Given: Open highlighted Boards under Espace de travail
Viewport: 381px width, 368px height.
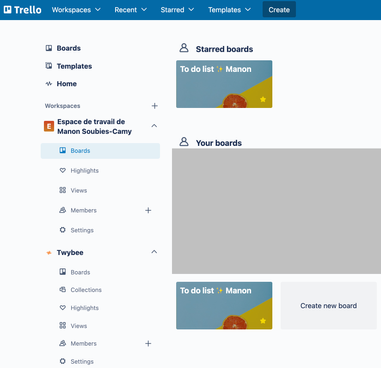Looking at the screenshot, I should tap(100, 151).
